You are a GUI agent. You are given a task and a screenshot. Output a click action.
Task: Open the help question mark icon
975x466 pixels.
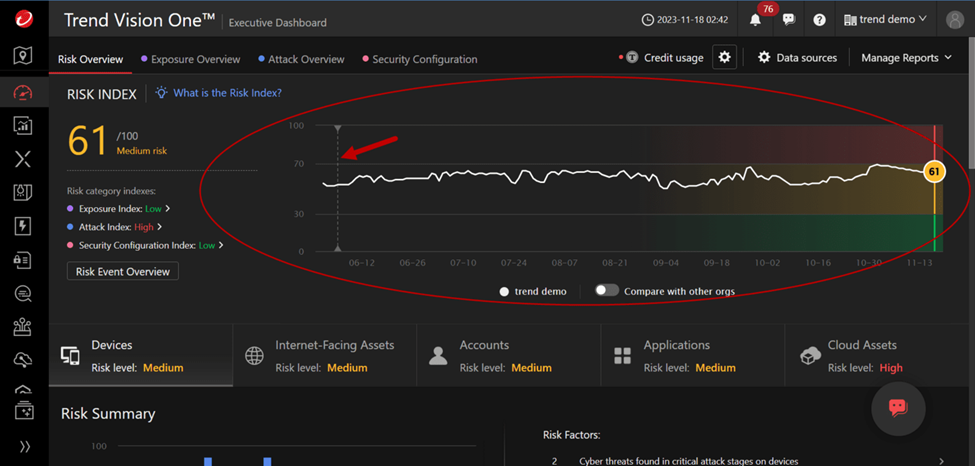[x=820, y=19]
